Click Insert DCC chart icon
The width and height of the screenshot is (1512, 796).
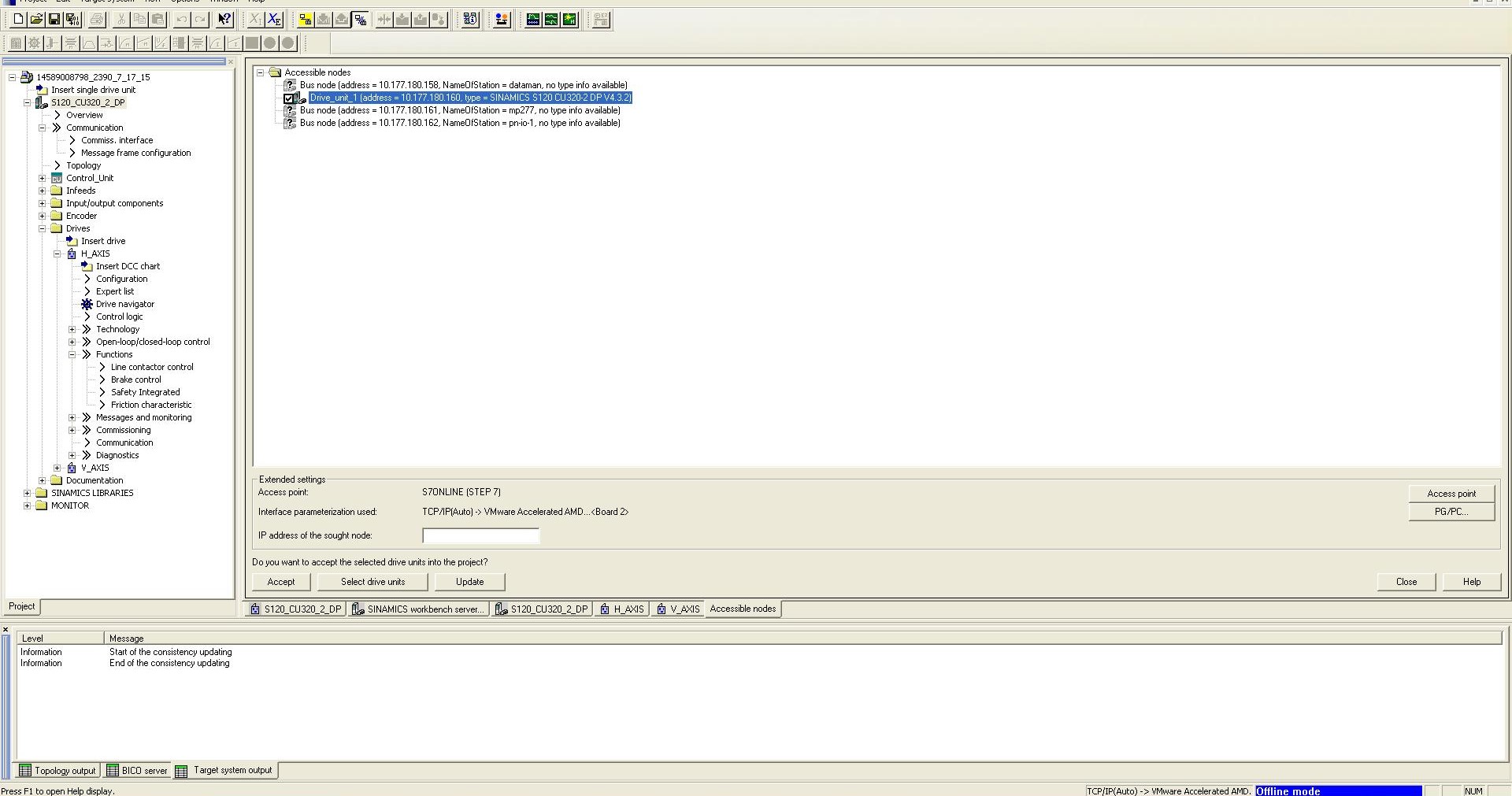pos(87,266)
